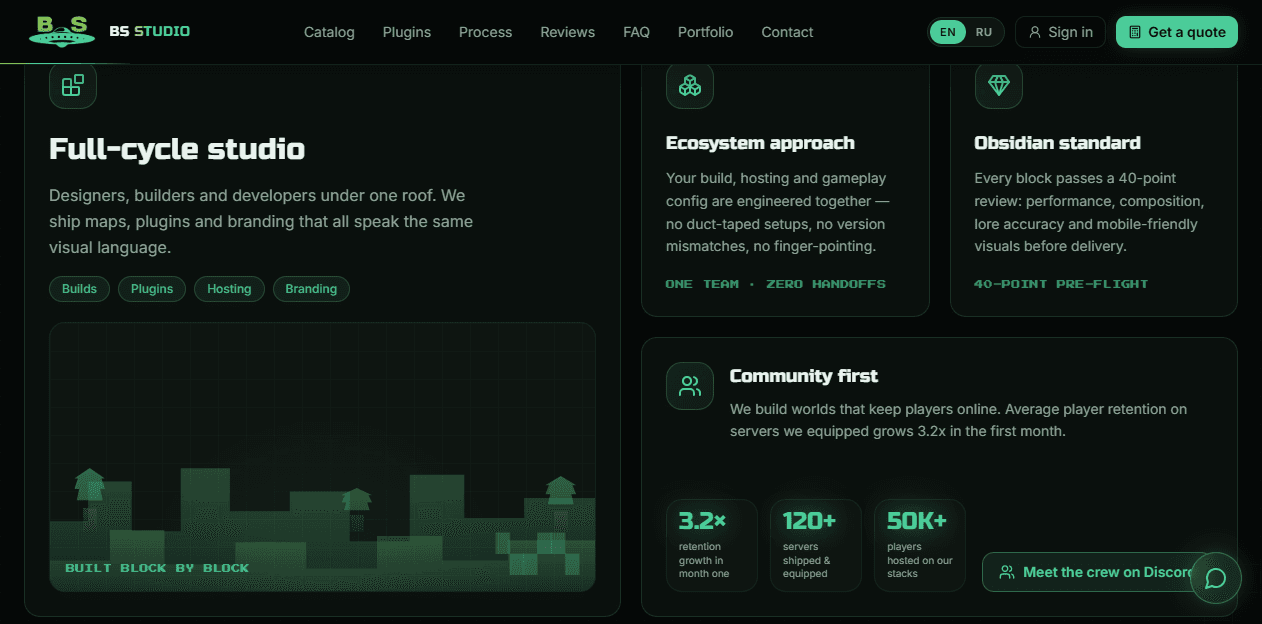This screenshot has width=1262, height=624.
Task: Select the Hosting tag chip
Action: pyautogui.click(x=229, y=289)
